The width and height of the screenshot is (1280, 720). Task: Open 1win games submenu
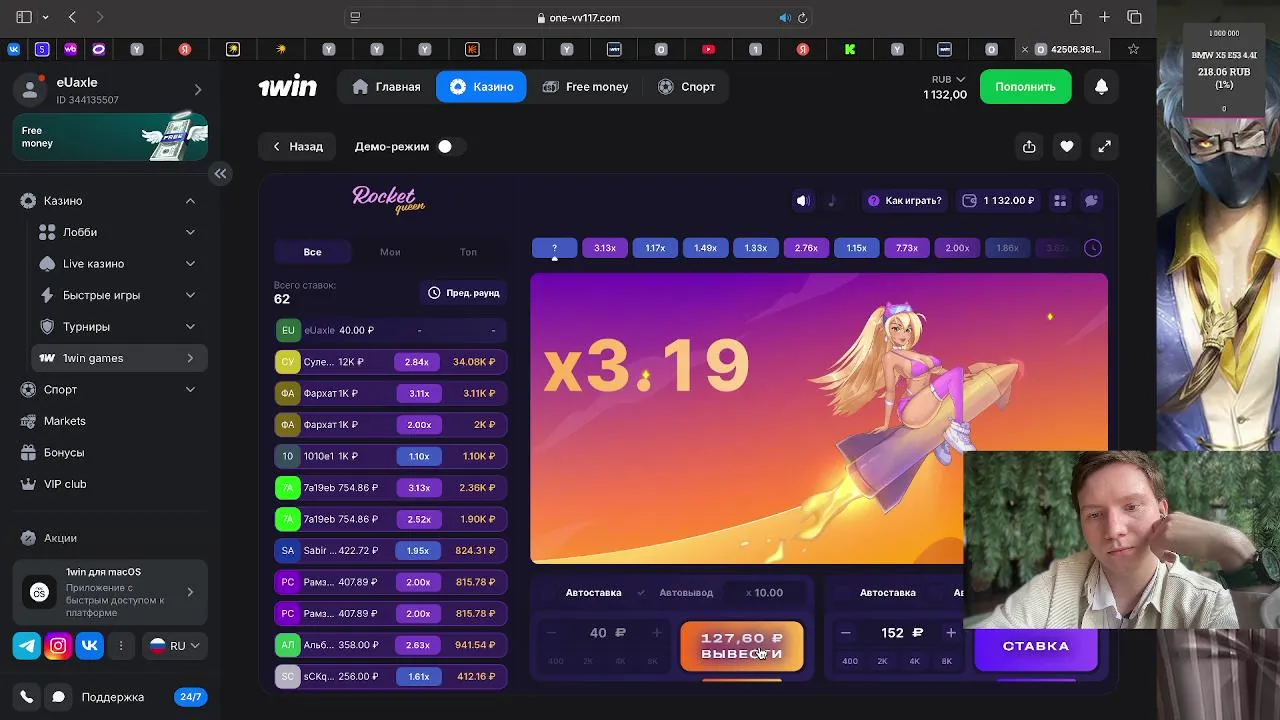tap(119, 358)
